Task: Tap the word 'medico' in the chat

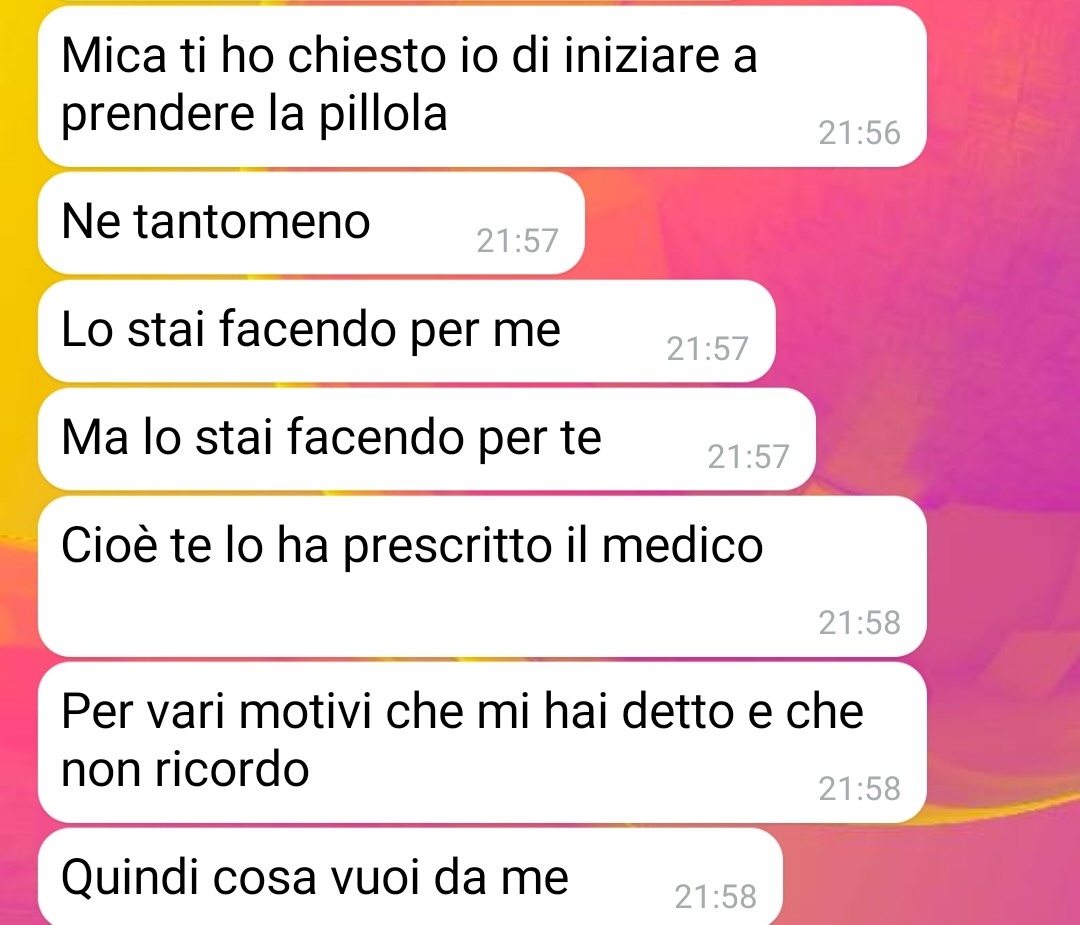Action: click(683, 545)
